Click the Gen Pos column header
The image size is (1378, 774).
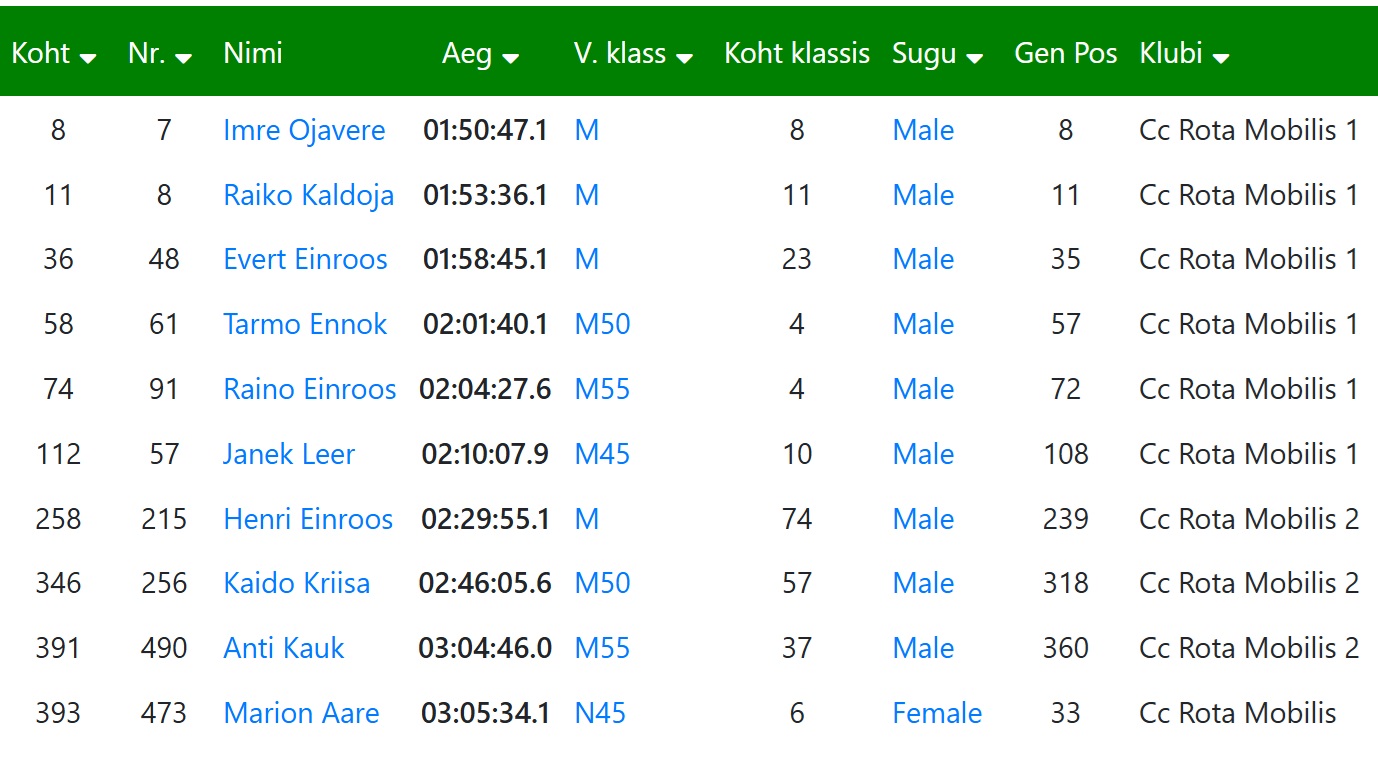(x=1065, y=53)
